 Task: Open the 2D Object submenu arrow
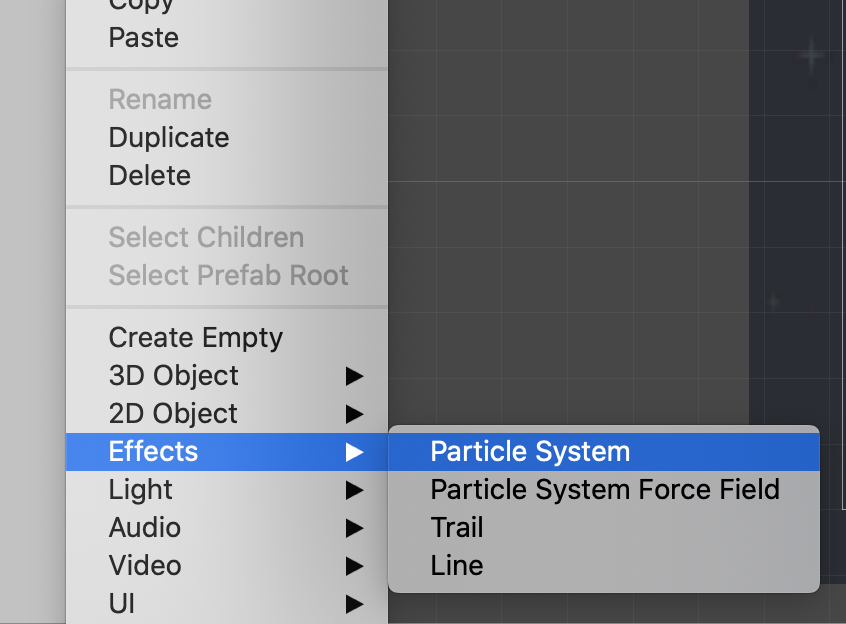[x=354, y=414]
